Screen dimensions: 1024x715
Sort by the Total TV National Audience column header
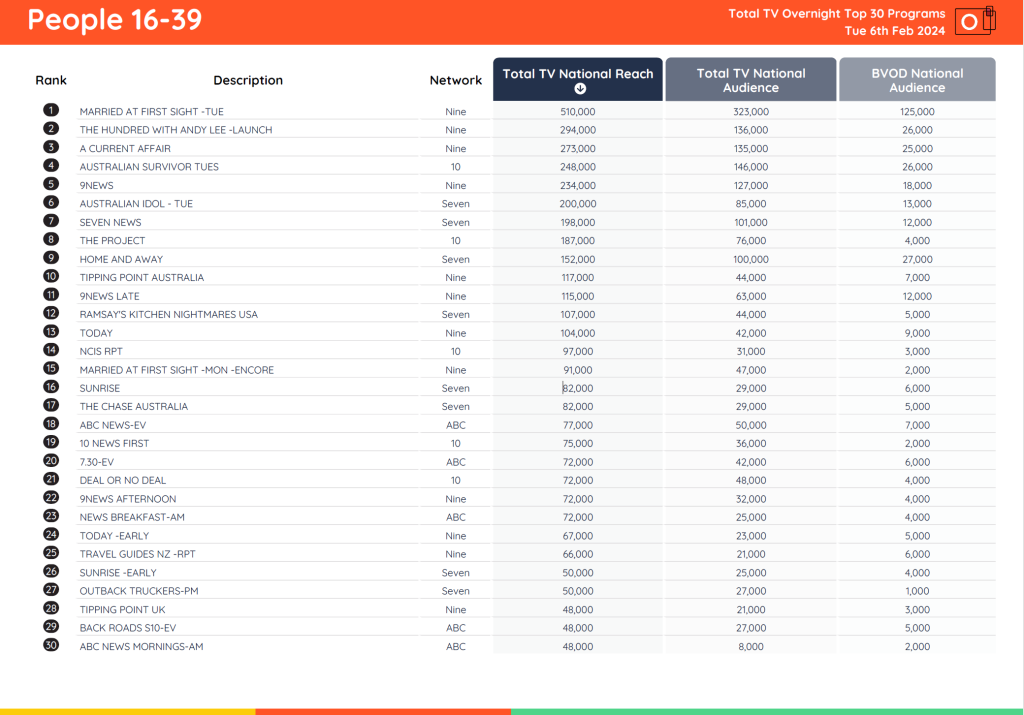(750, 78)
